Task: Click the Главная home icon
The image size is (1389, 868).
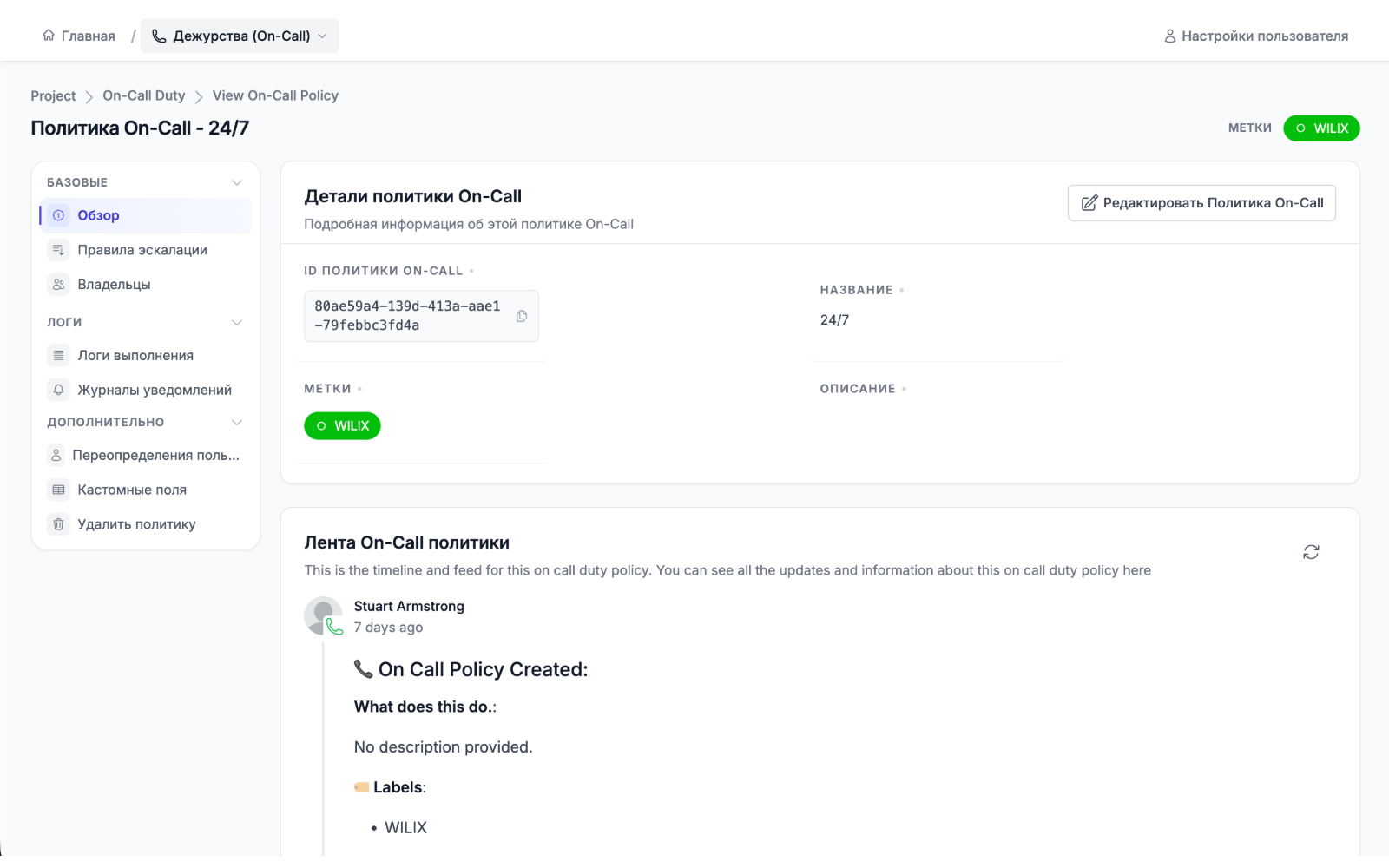Action: pos(49,36)
